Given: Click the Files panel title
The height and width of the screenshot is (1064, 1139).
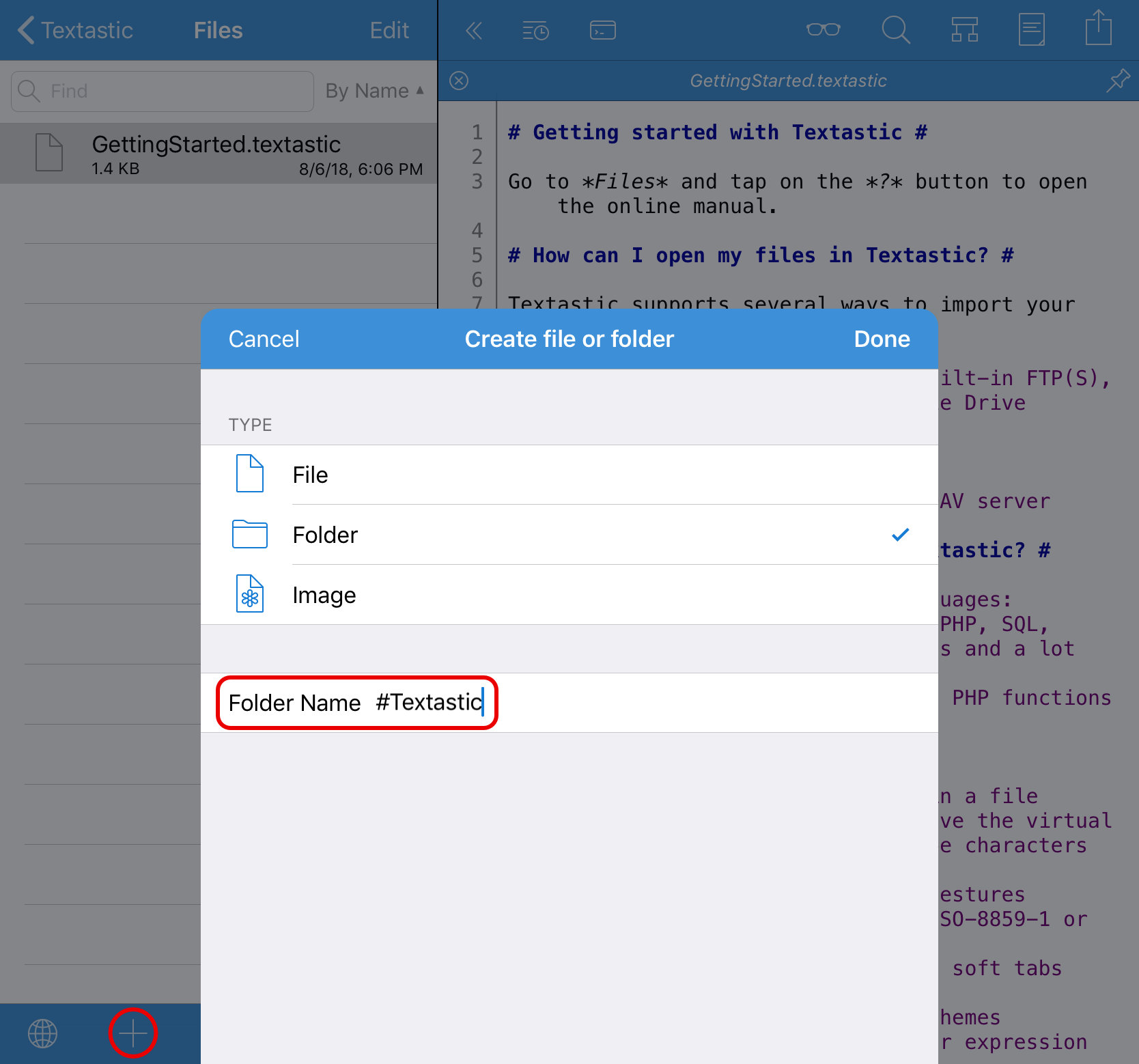Looking at the screenshot, I should 218,30.
